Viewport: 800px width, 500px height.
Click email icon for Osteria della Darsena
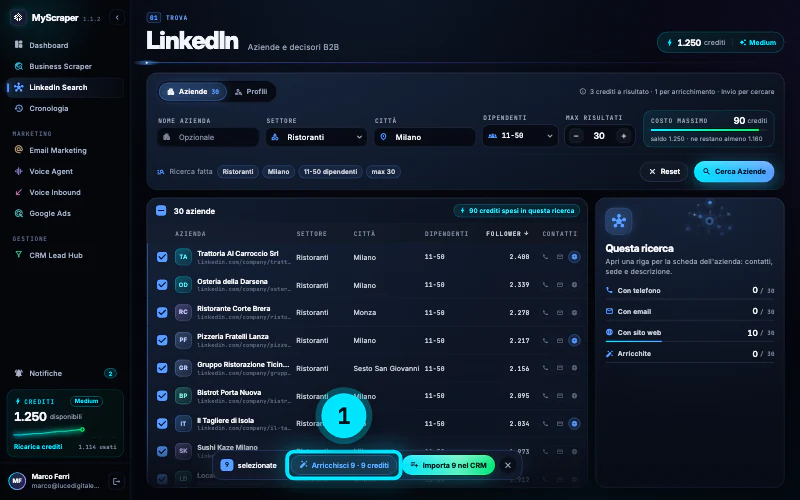click(560, 285)
